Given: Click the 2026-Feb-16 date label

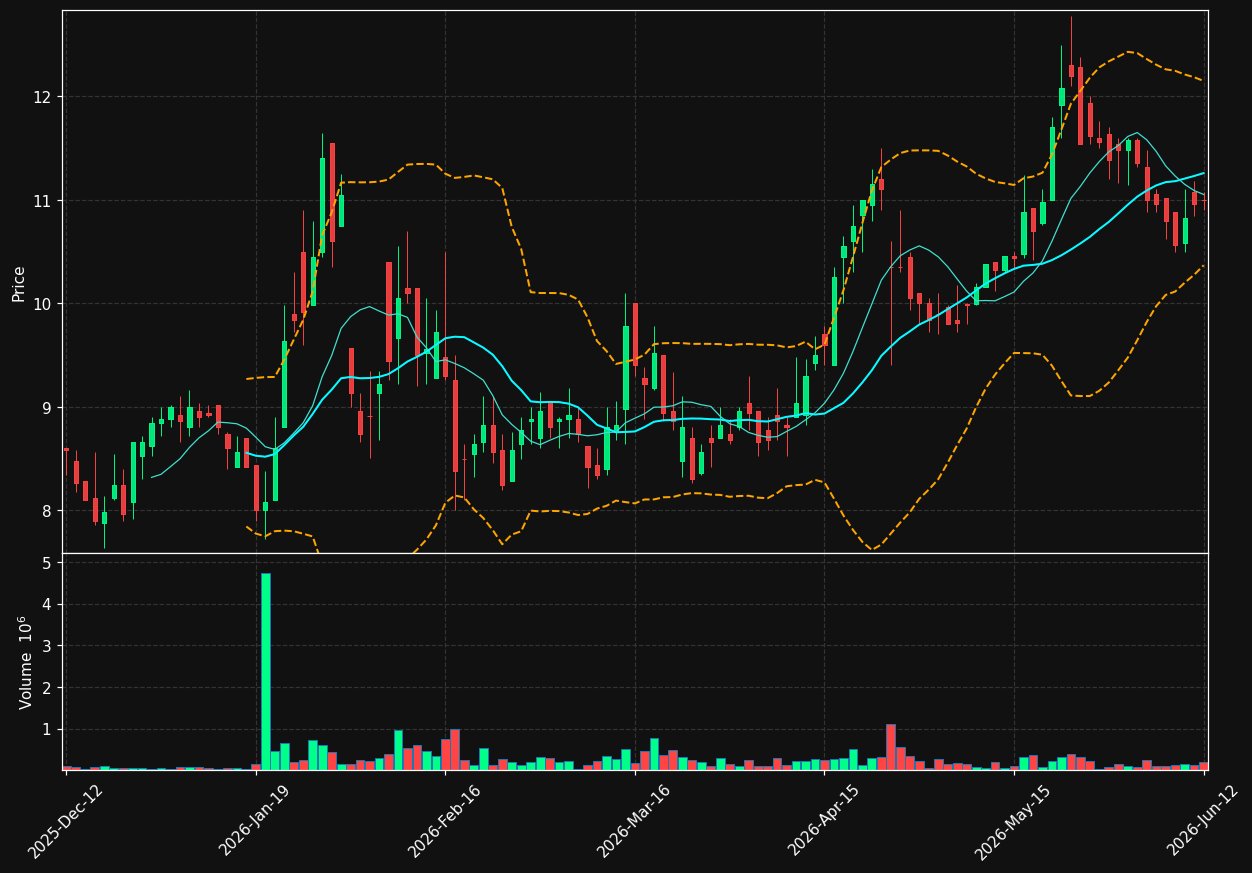Looking at the screenshot, I should coord(445,820).
